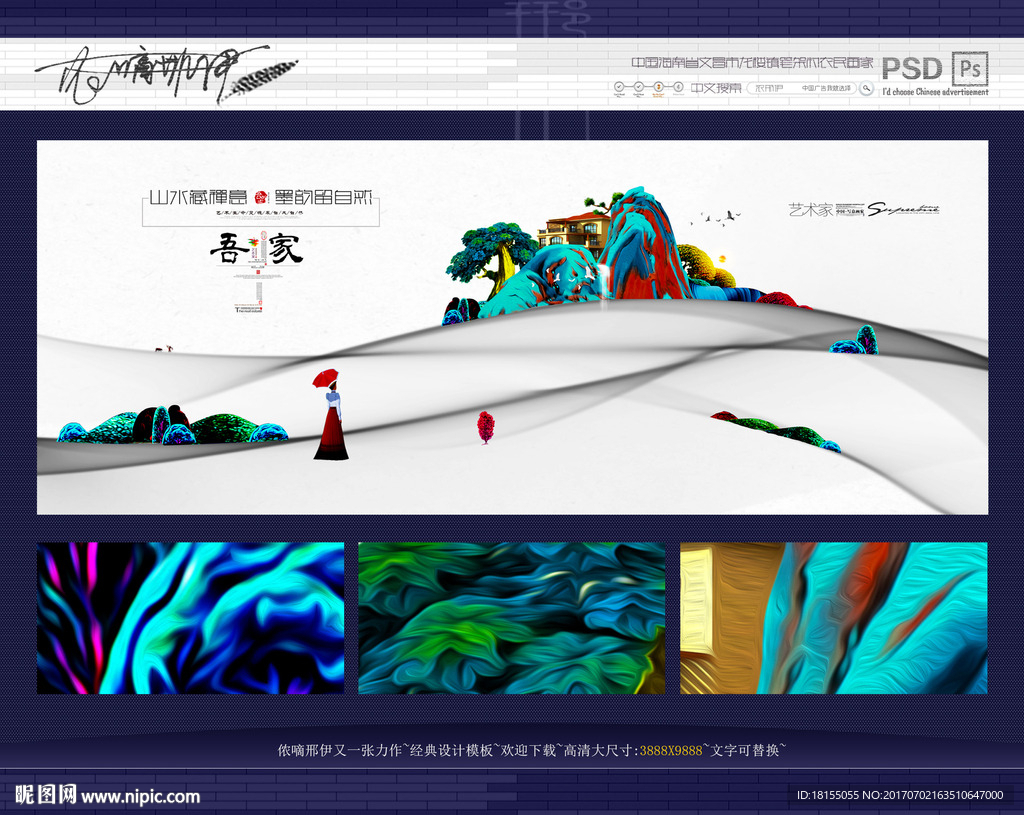Click the orange highlighted step icon

(658, 86)
